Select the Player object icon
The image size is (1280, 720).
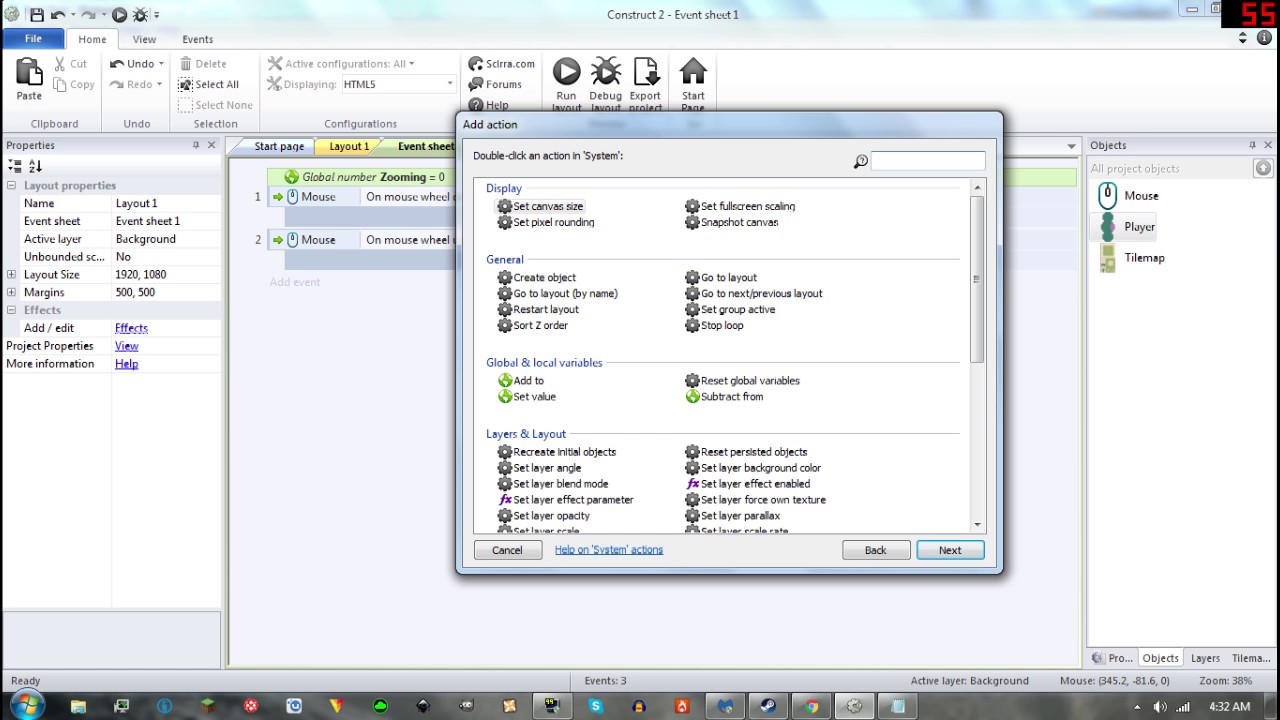tap(1107, 227)
